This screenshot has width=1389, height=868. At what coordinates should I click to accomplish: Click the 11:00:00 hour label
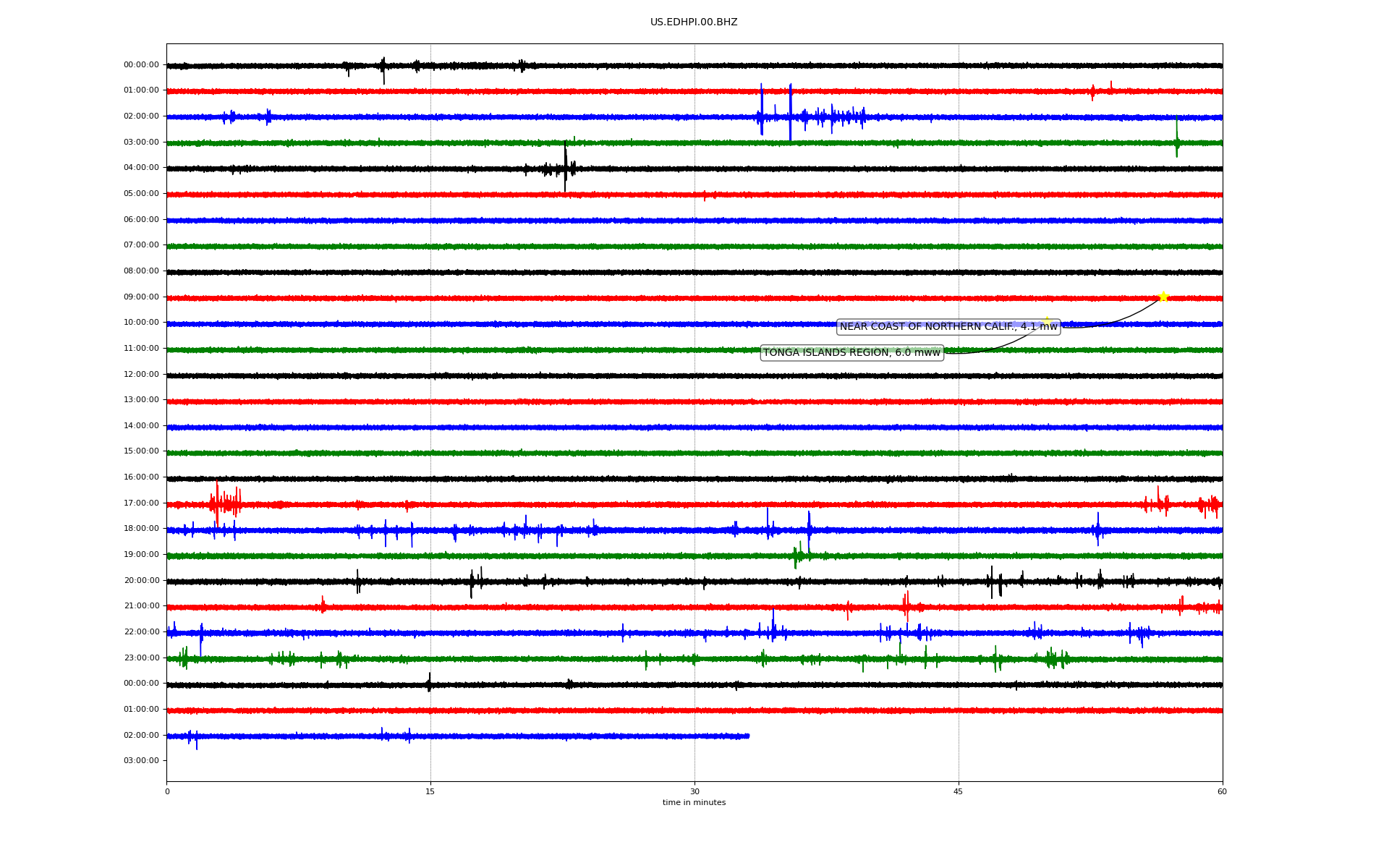pyautogui.click(x=141, y=349)
